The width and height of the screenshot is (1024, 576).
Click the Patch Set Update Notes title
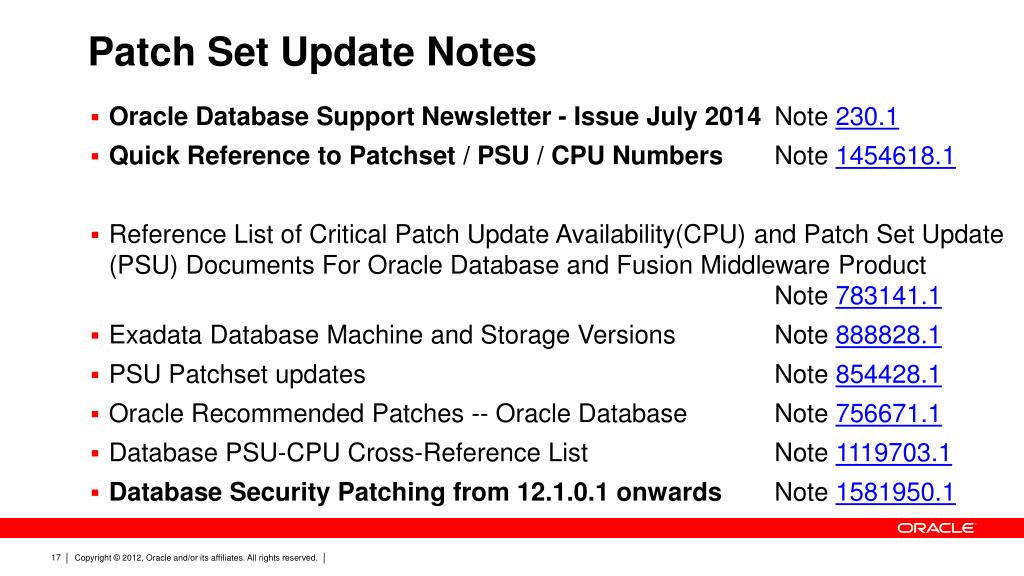pos(312,52)
